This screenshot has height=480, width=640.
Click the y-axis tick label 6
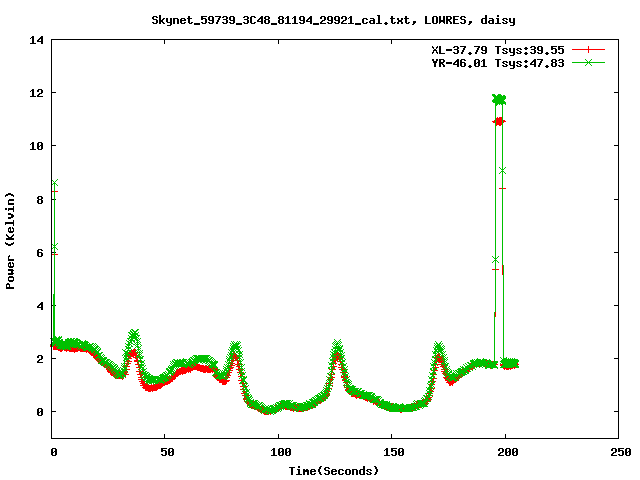(40, 253)
